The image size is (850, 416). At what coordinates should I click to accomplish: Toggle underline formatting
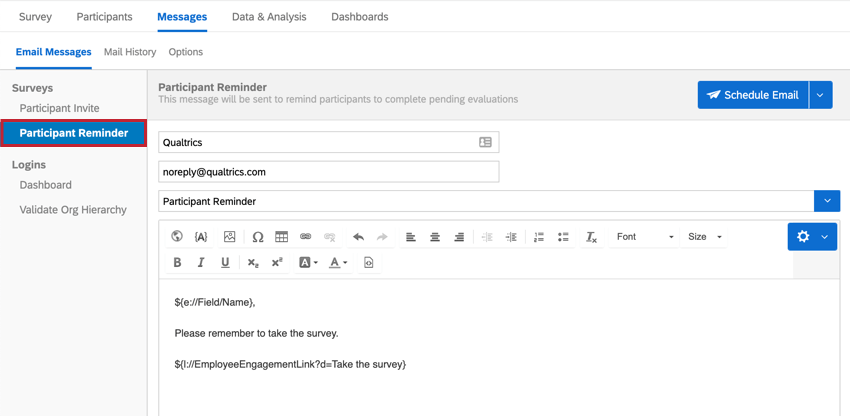[226, 263]
